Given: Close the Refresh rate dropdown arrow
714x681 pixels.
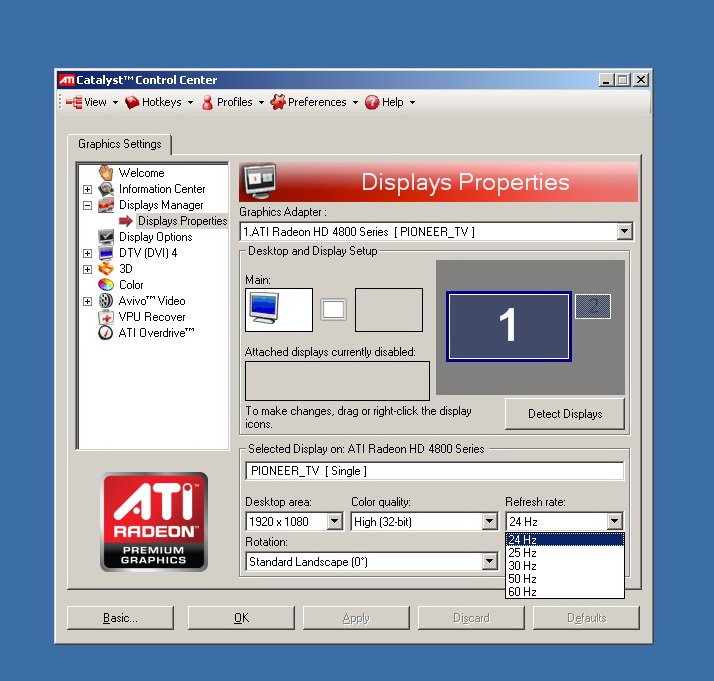Looking at the screenshot, I should [x=614, y=521].
